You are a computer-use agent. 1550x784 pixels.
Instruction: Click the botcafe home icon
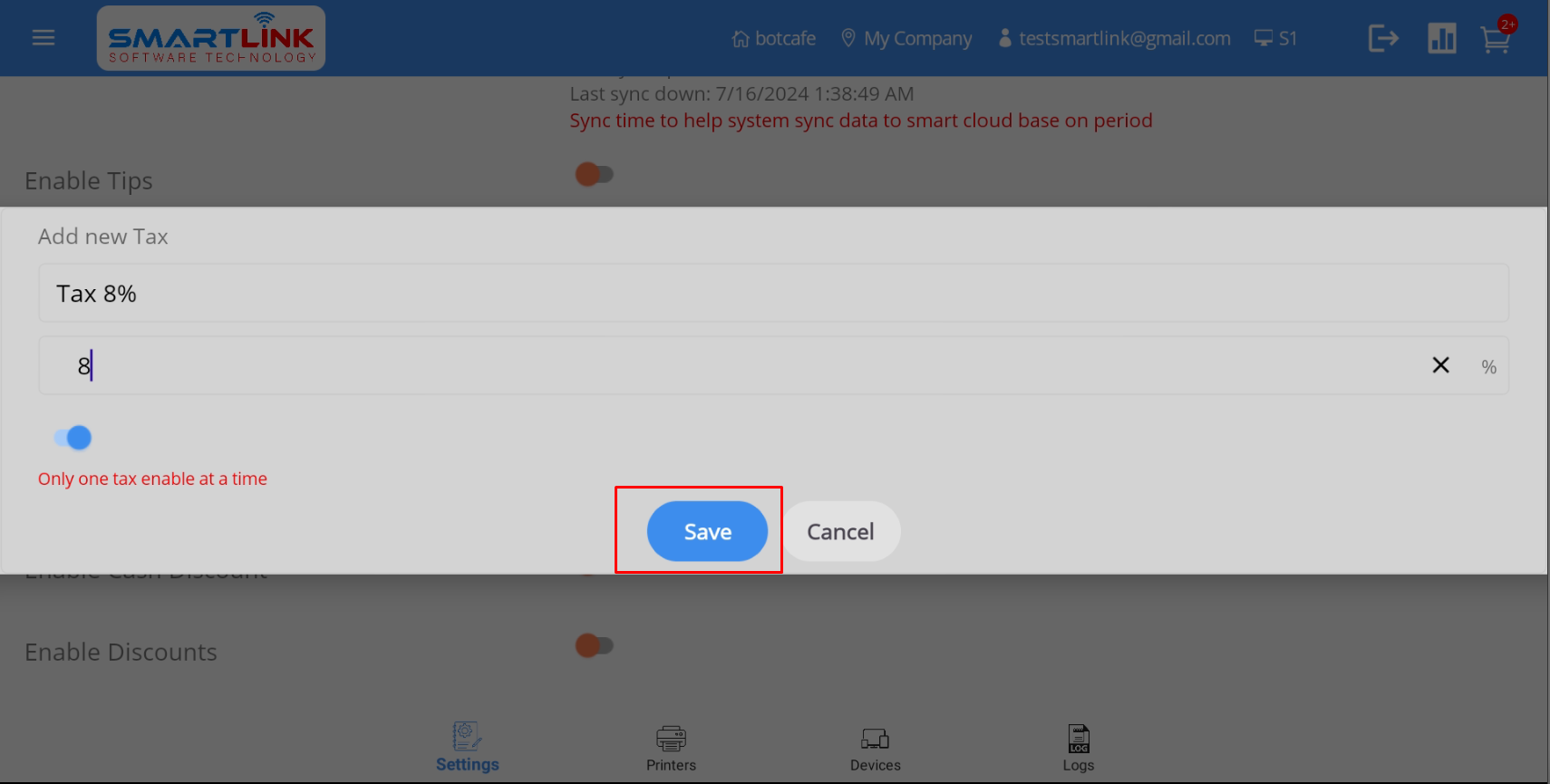click(741, 38)
